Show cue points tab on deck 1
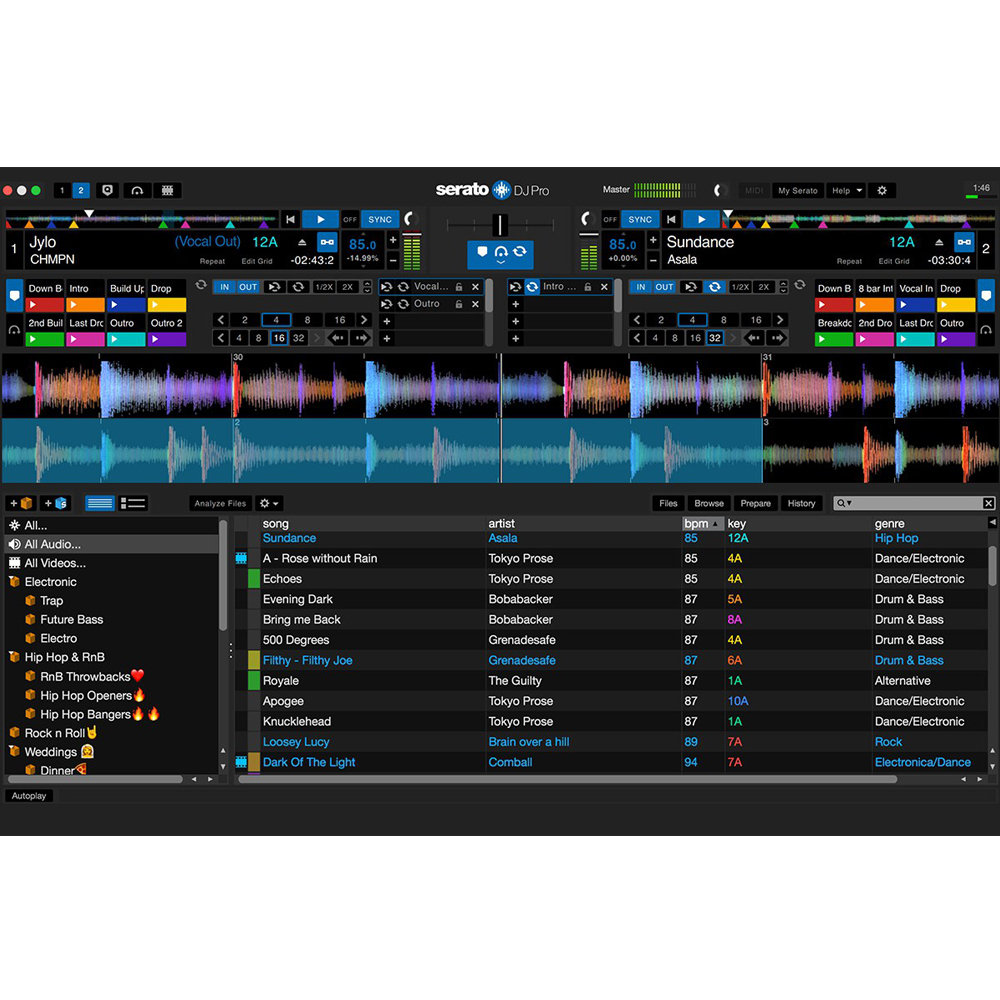 [x=14, y=295]
